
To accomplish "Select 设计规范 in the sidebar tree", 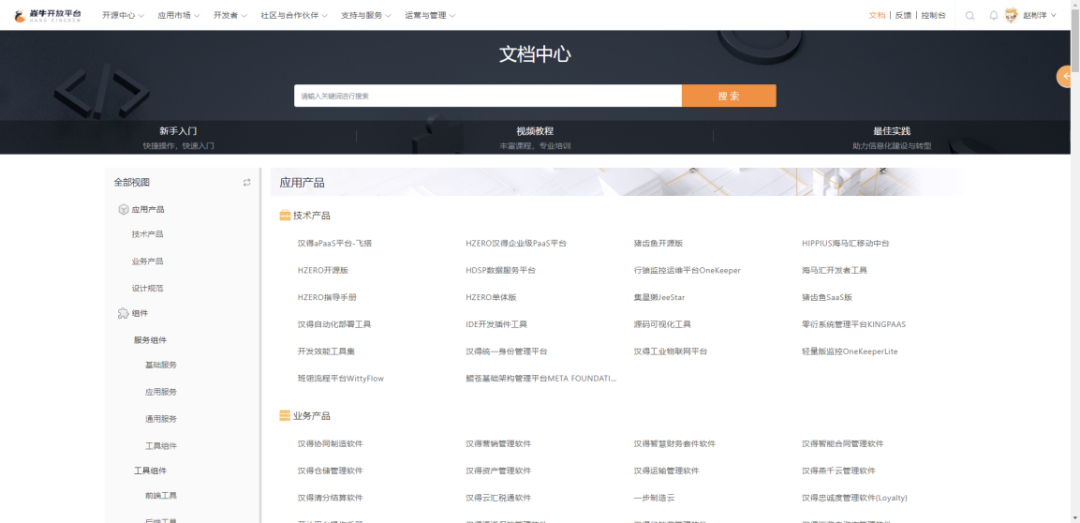I will pyautogui.click(x=147, y=289).
